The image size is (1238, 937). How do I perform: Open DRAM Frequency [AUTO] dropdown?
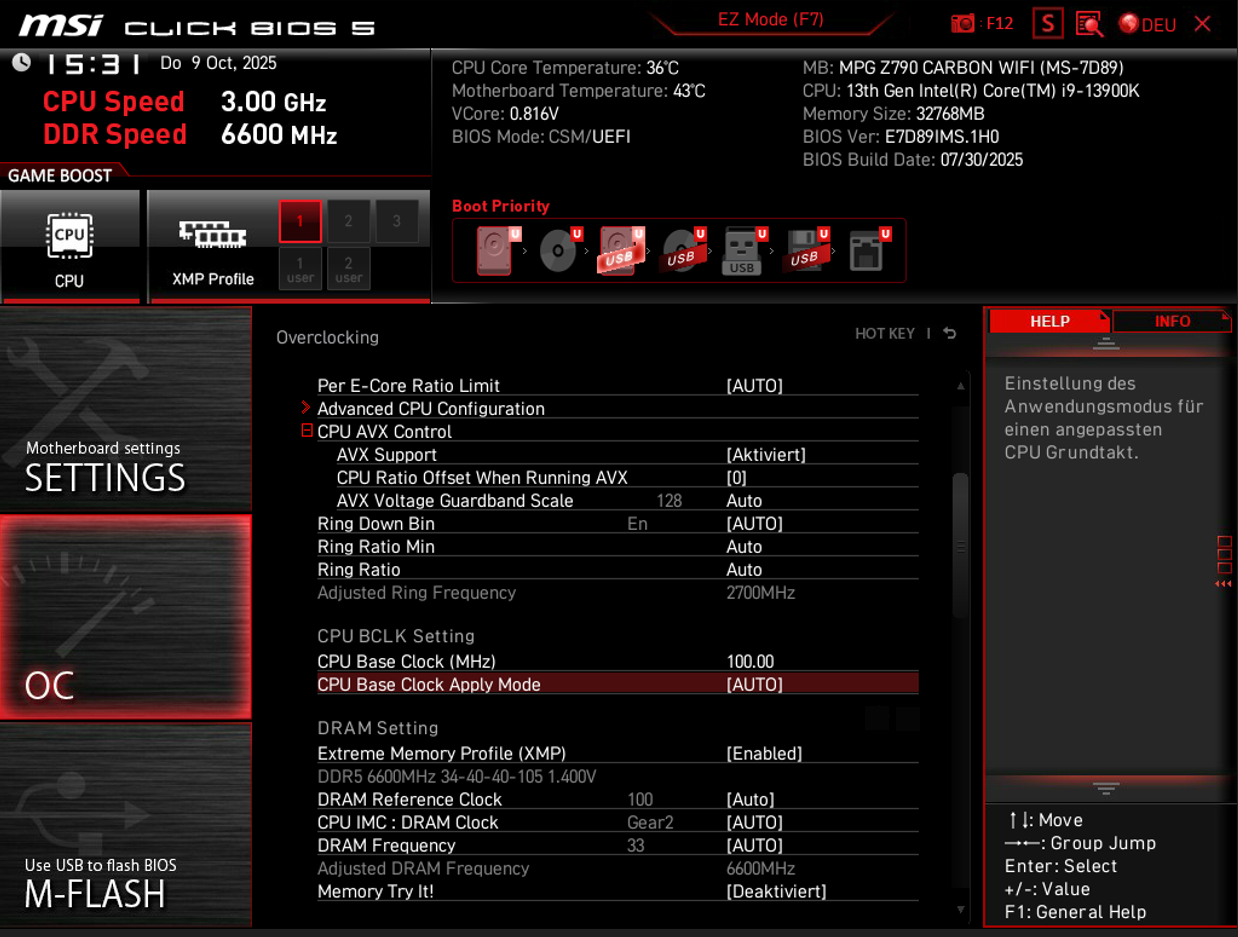click(x=754, y=846)
